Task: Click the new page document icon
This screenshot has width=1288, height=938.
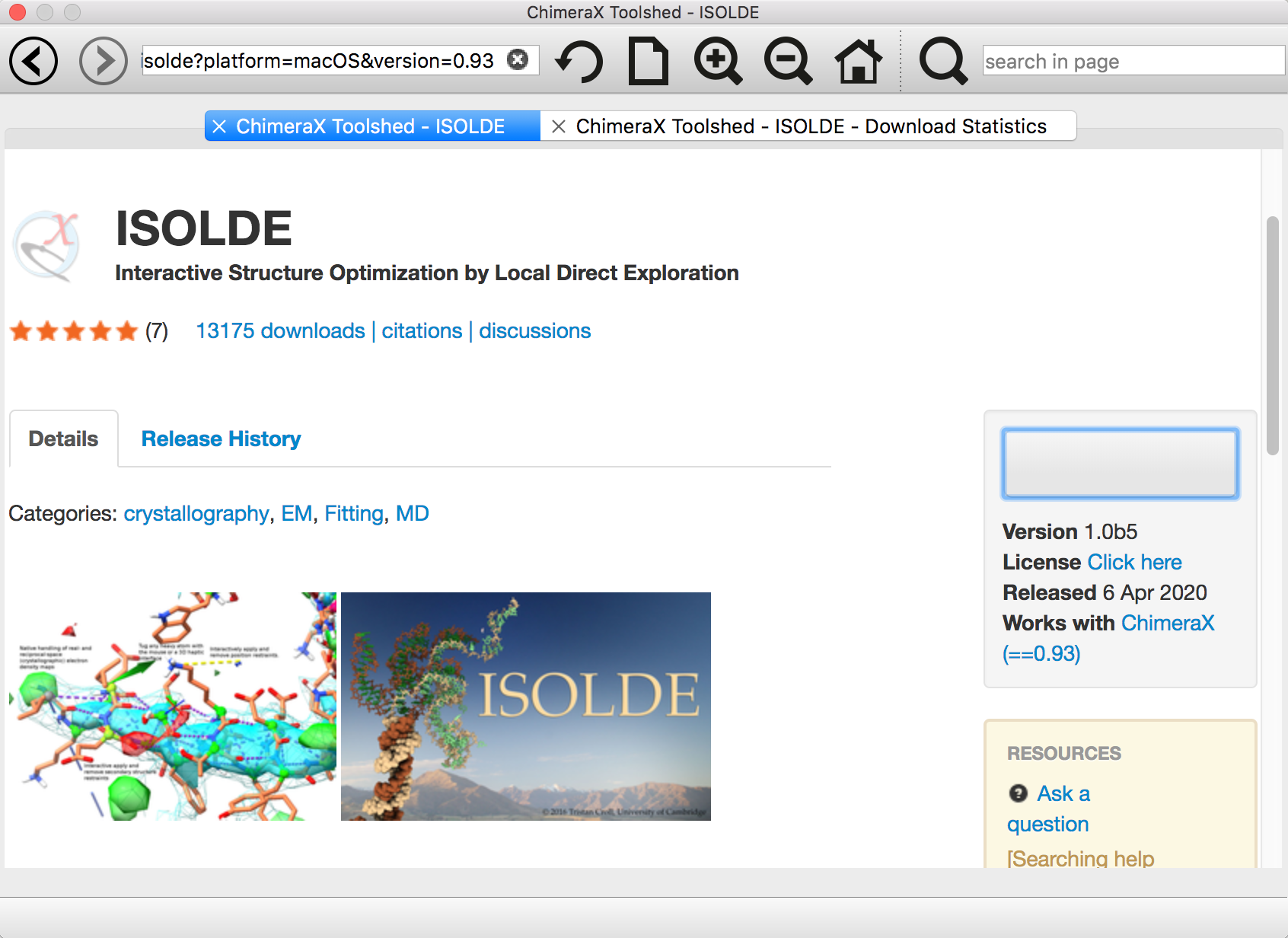Action: click(648, 61)
